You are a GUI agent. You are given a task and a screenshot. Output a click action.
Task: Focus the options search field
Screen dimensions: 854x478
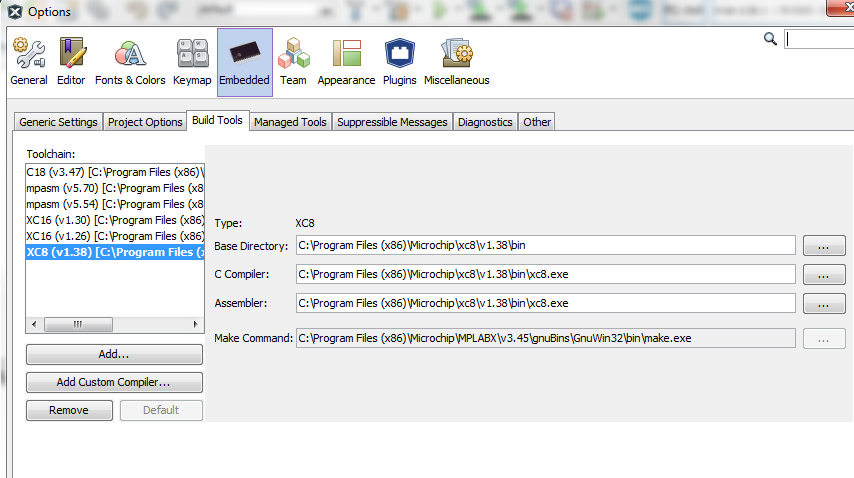click(x=819, y=39)
